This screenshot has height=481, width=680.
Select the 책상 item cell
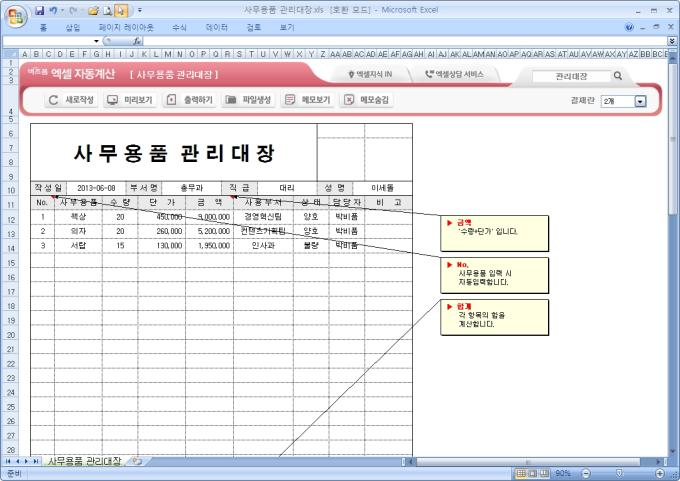click(78, 217)
